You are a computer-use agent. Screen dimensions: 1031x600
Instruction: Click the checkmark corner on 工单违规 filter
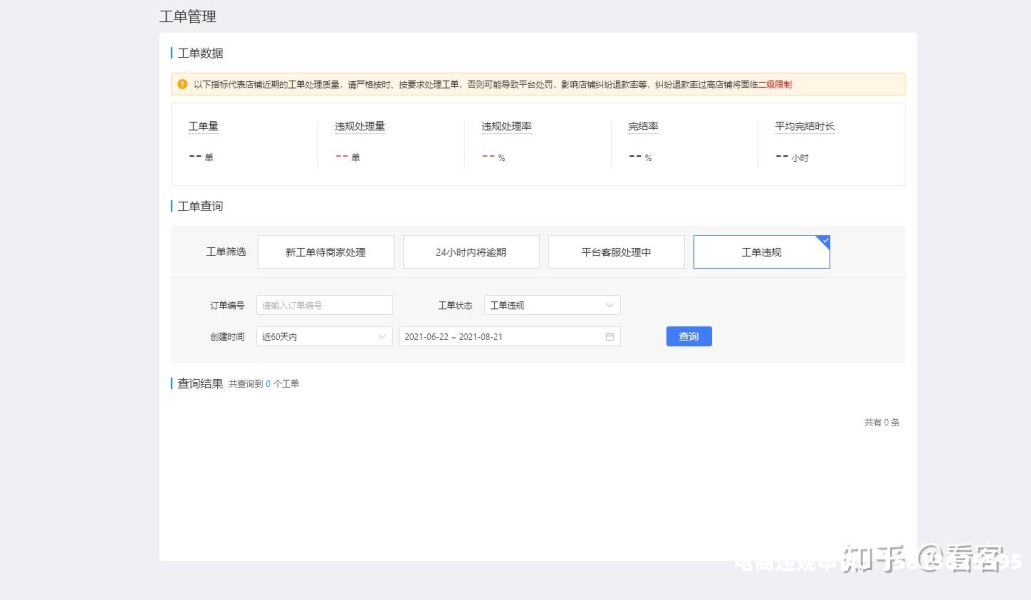click(823, 241)
